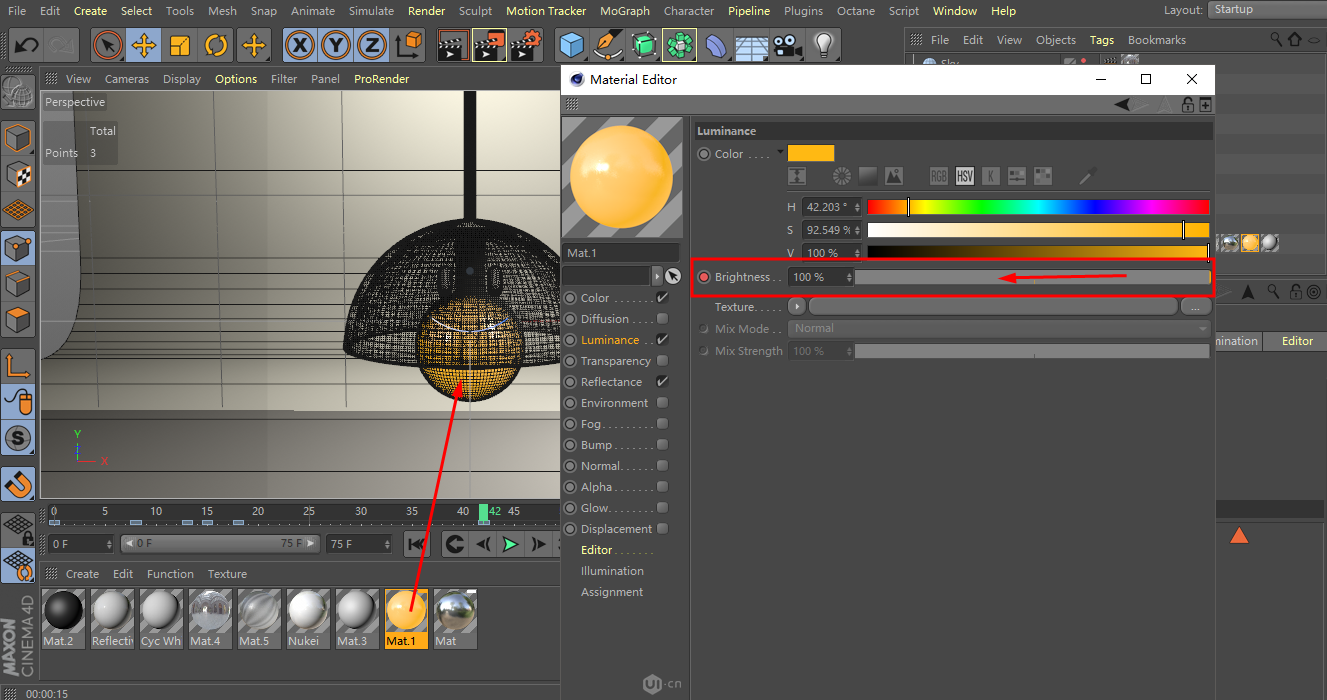Open the MoGraph menu
The width and height of the screenshot is (1327, 700).
point(624,11)
